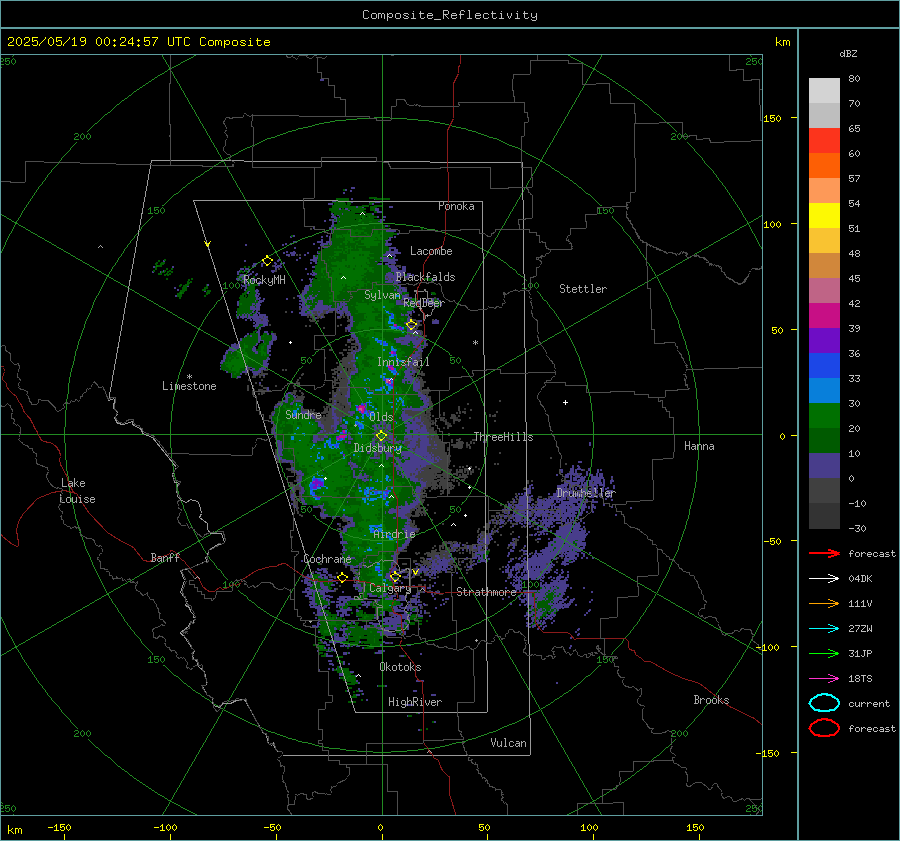The height and width of the screenshot is (841, 900).
Task: Click the Drumheller city label
Action: pos(585,493)
